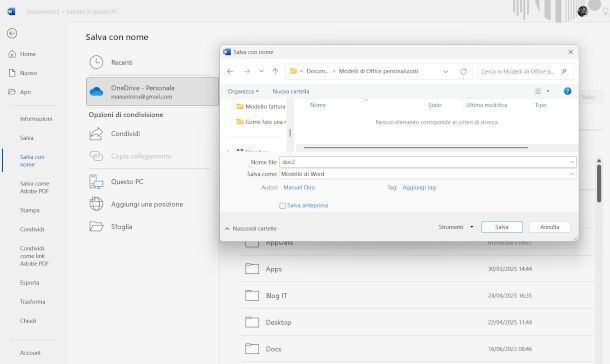This screenshot has height=364, width=610.
Task: Select Come fare una folder in tree
Action: (261, 122)
